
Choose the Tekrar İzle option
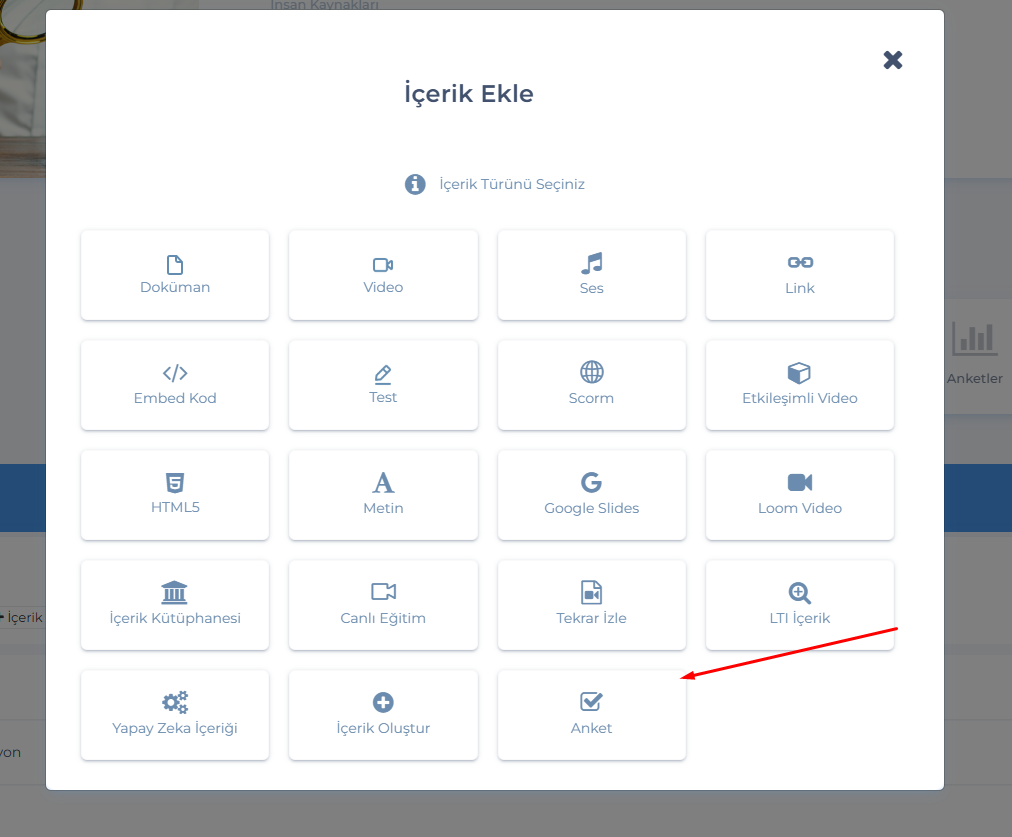[592, 605]
